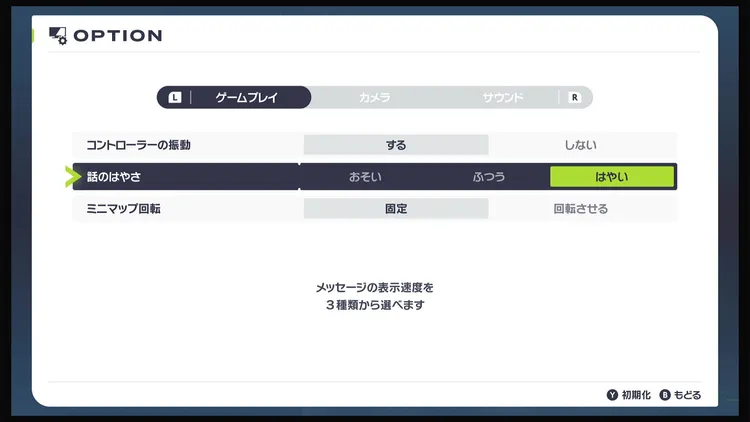Screen dimensions: 750x422
Task: Click the メッセージの表示速度を description text
Action: pos(375,288)
